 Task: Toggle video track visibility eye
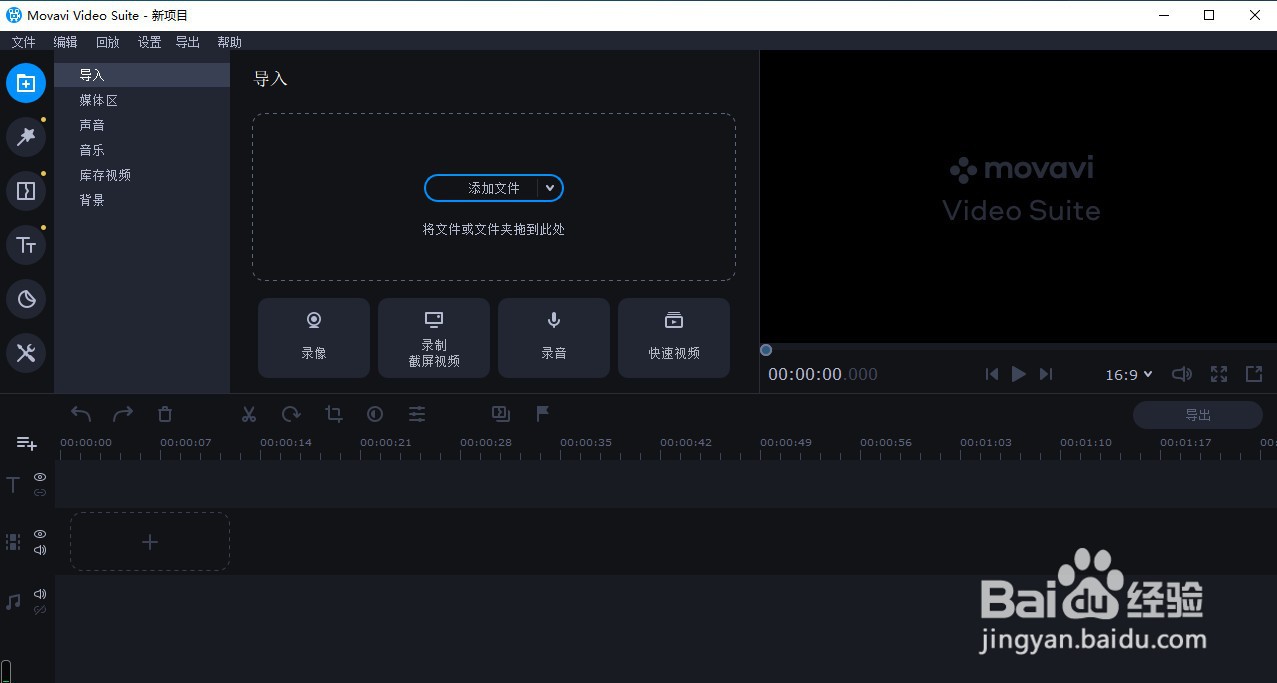click(x=40, y=534)
